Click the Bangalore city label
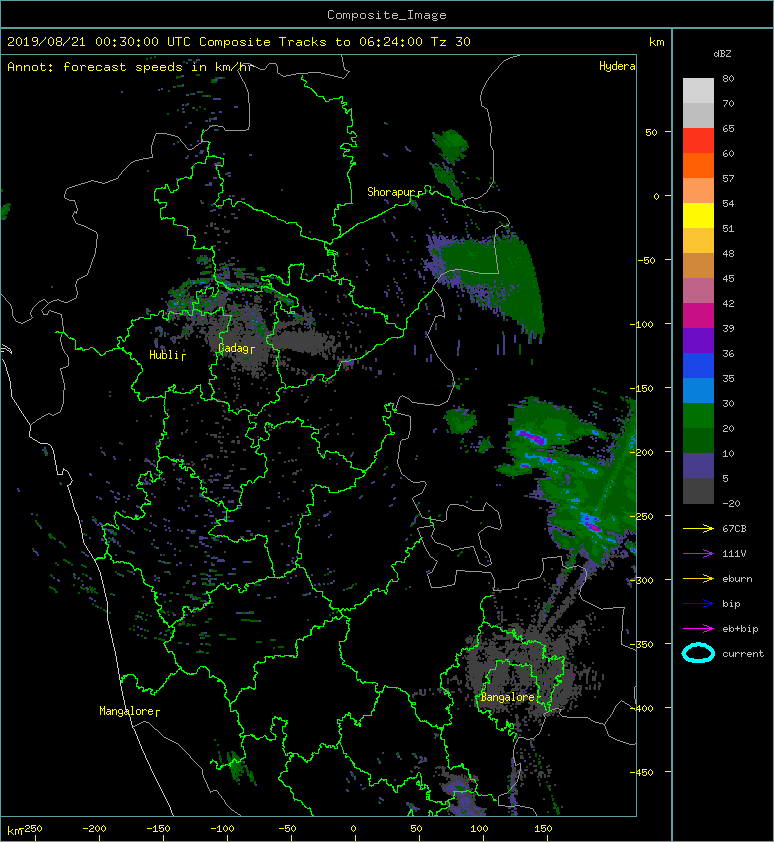 tap(509, 697)
